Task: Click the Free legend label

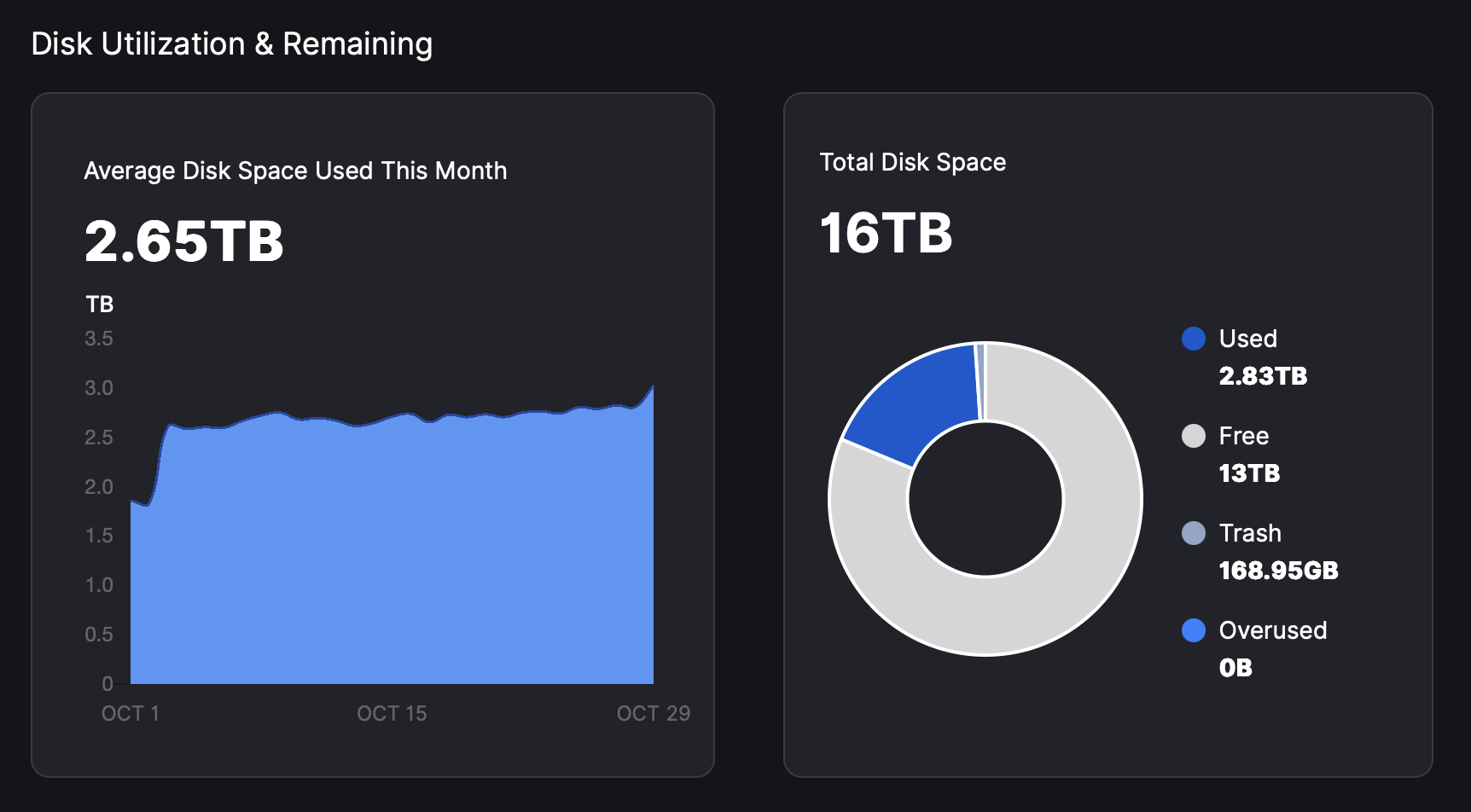Action: click(1243, 436)
